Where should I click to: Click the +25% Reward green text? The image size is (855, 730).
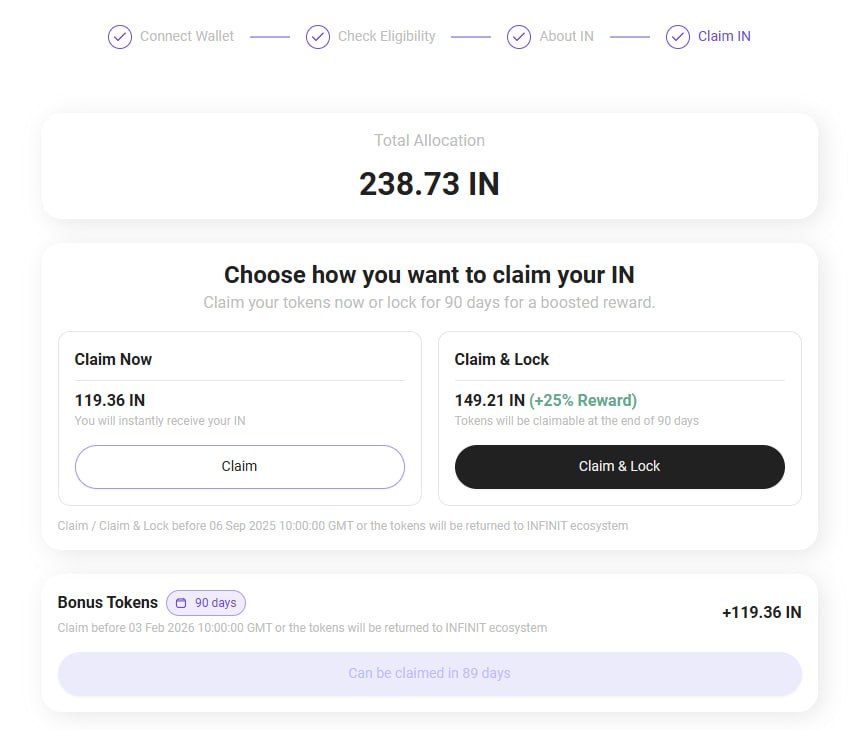click(x=583, y=400)
